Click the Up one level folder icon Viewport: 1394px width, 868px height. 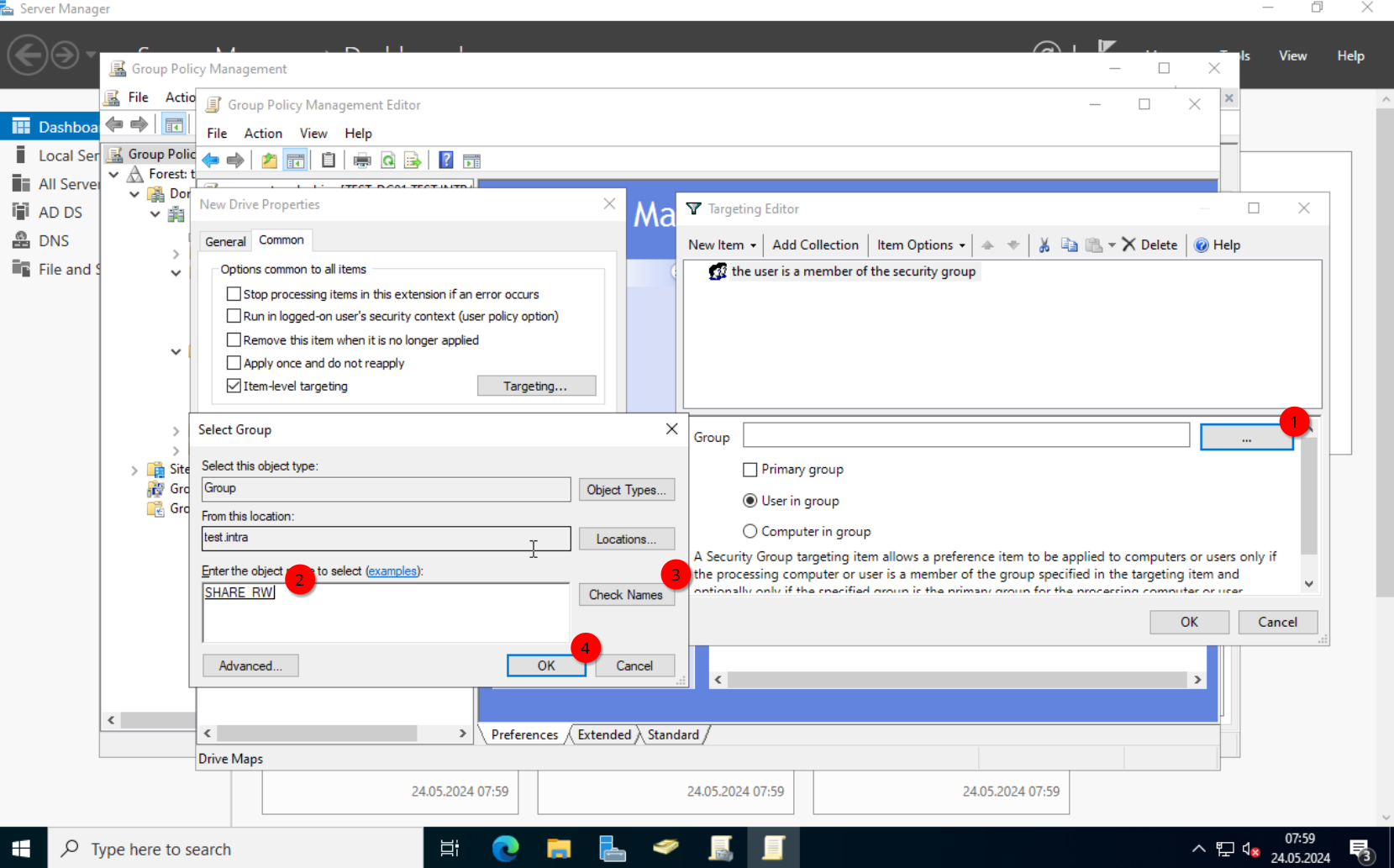269,160
